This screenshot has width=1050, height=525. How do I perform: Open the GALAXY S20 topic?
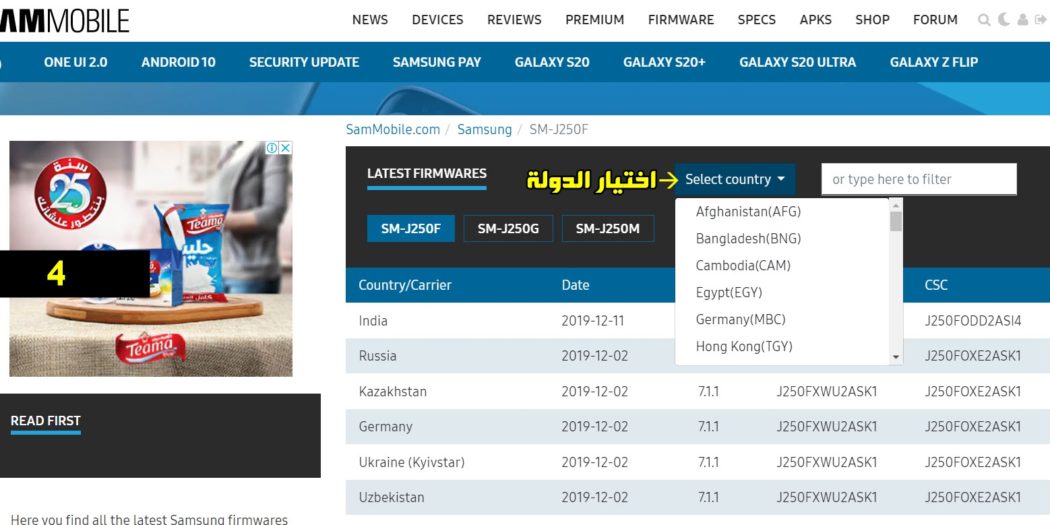click(x=552, y=62)
